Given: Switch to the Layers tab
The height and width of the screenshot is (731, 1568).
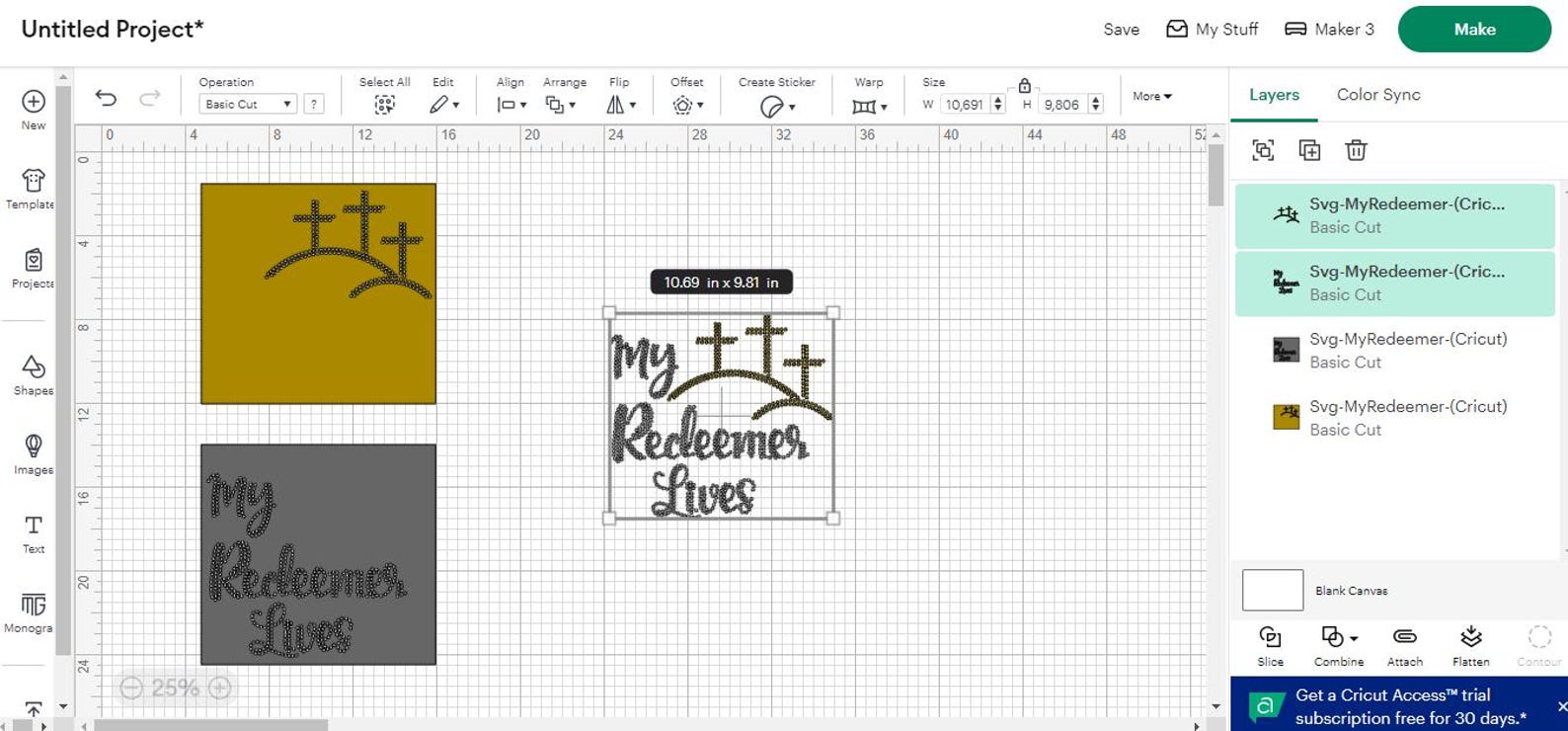Looking at the screenshot, I should pos(1274,95).
